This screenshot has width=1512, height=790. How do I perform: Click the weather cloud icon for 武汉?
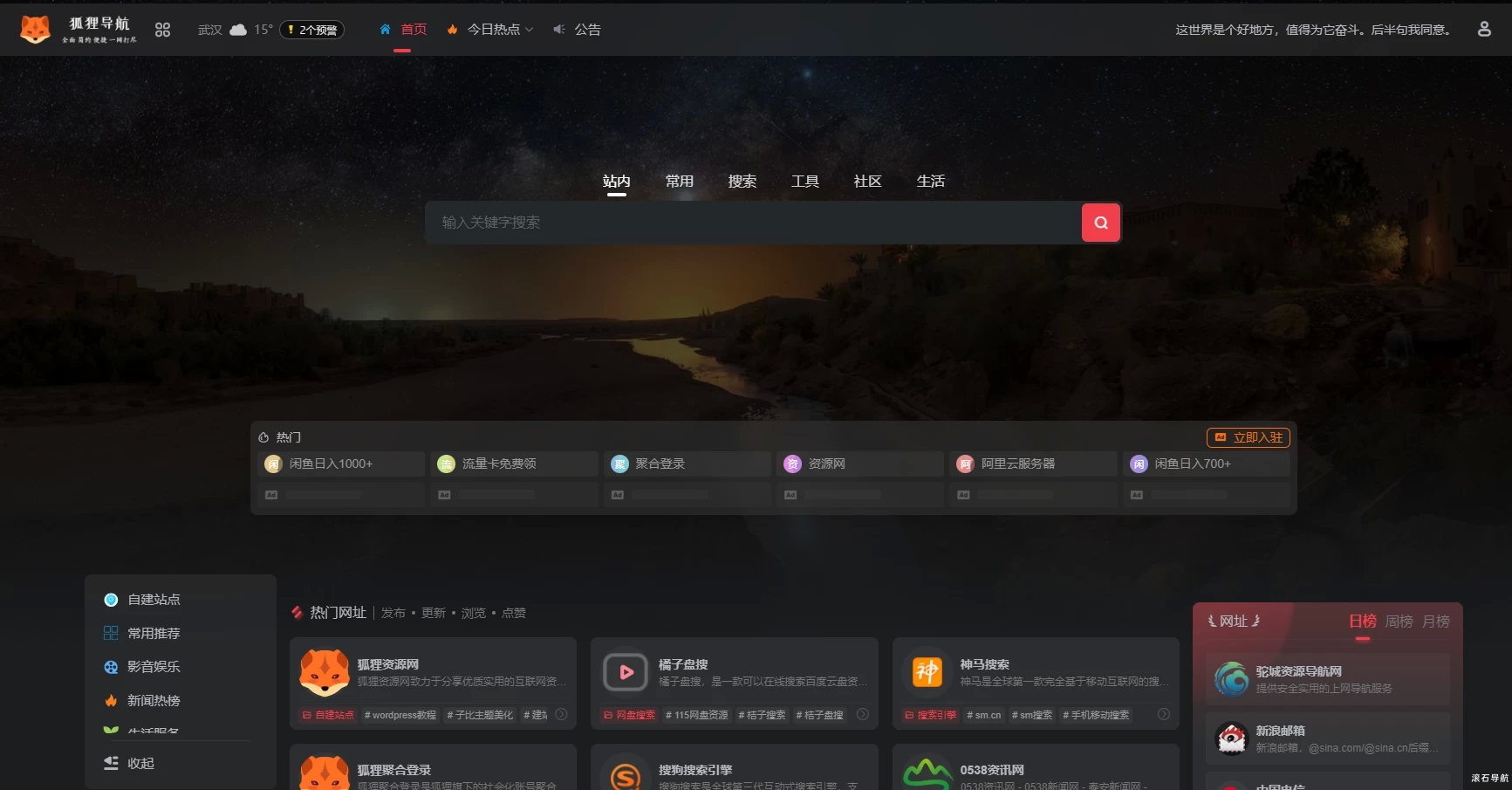238,28
